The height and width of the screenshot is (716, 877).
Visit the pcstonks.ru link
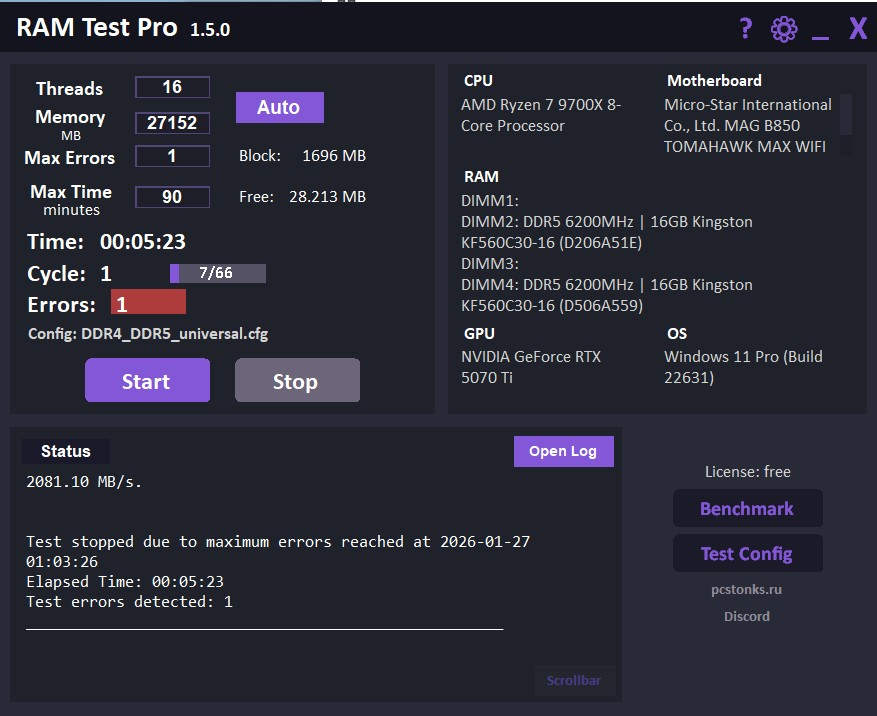point(746,590)
